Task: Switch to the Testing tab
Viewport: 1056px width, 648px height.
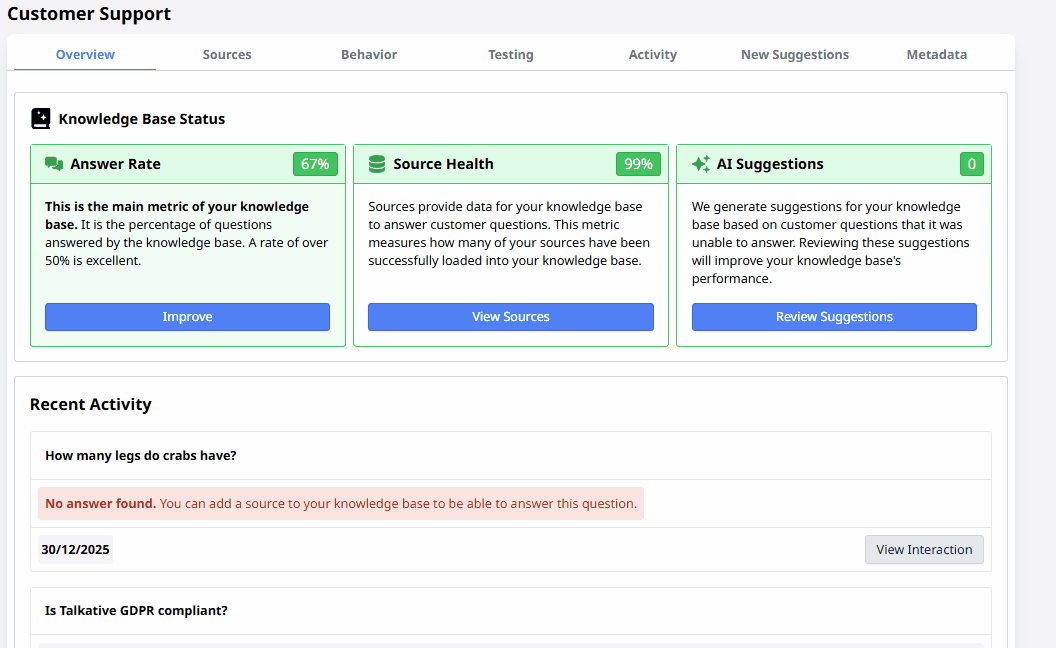Action: pyautogui.click(x=511, y=54)
